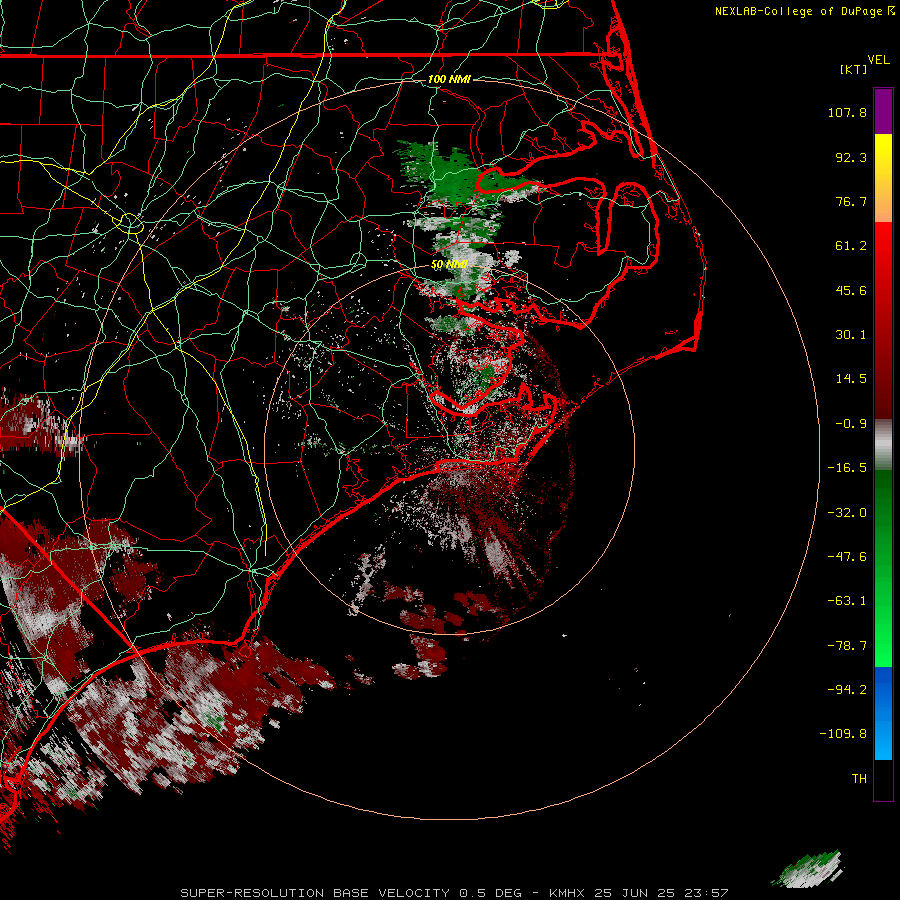Select the -63.1 scale value
Viewport: 900px width, 900px height.
[x=847, y=601]
